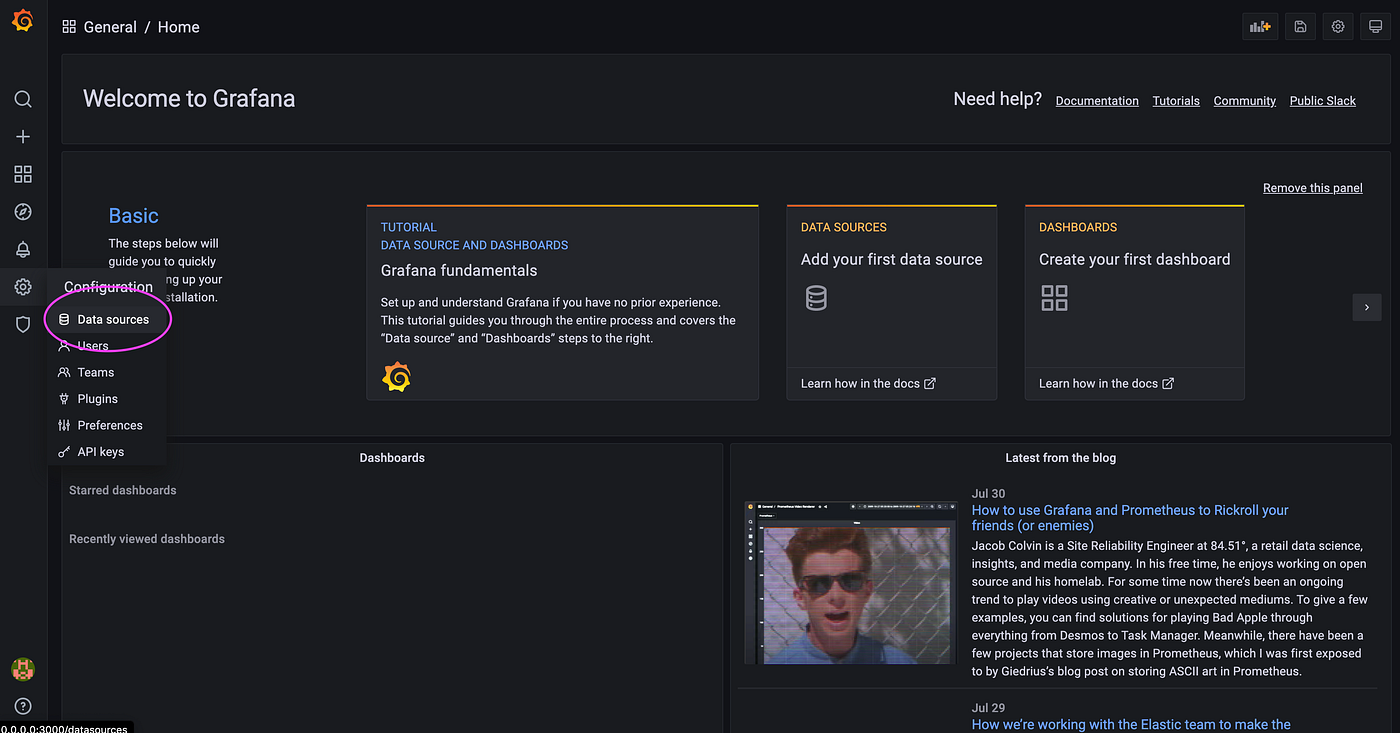Select Data sources in Configuration menu

pyautogui.click(x=106, y=319)
